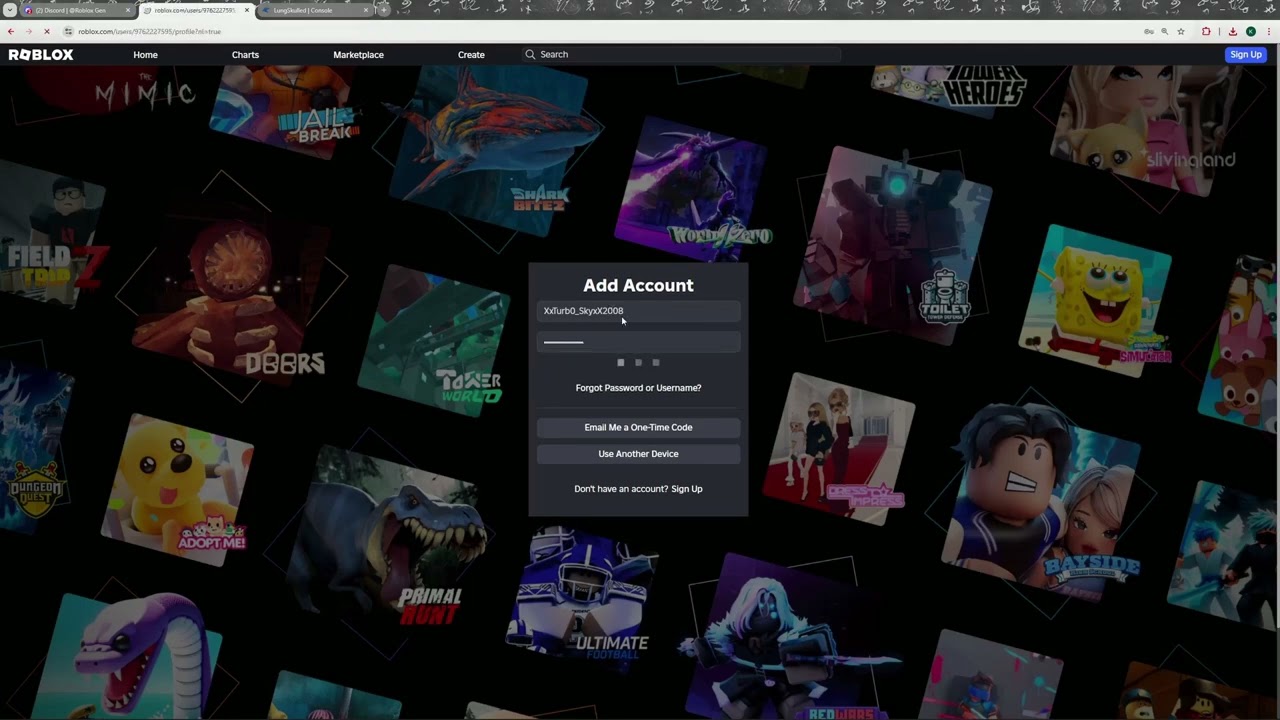Image resolution: width=1280 pixels, height=720 pixels.
Task: Click the zoom magnifier icon in the address bar
Action: pyautogui.click(x=1165, y=32)
